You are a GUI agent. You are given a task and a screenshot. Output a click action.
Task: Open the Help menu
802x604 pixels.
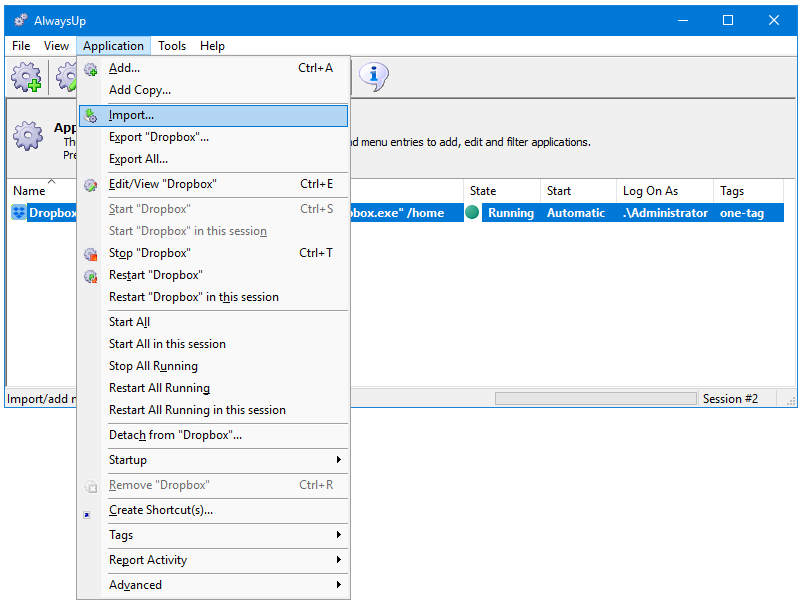[212, 46]
